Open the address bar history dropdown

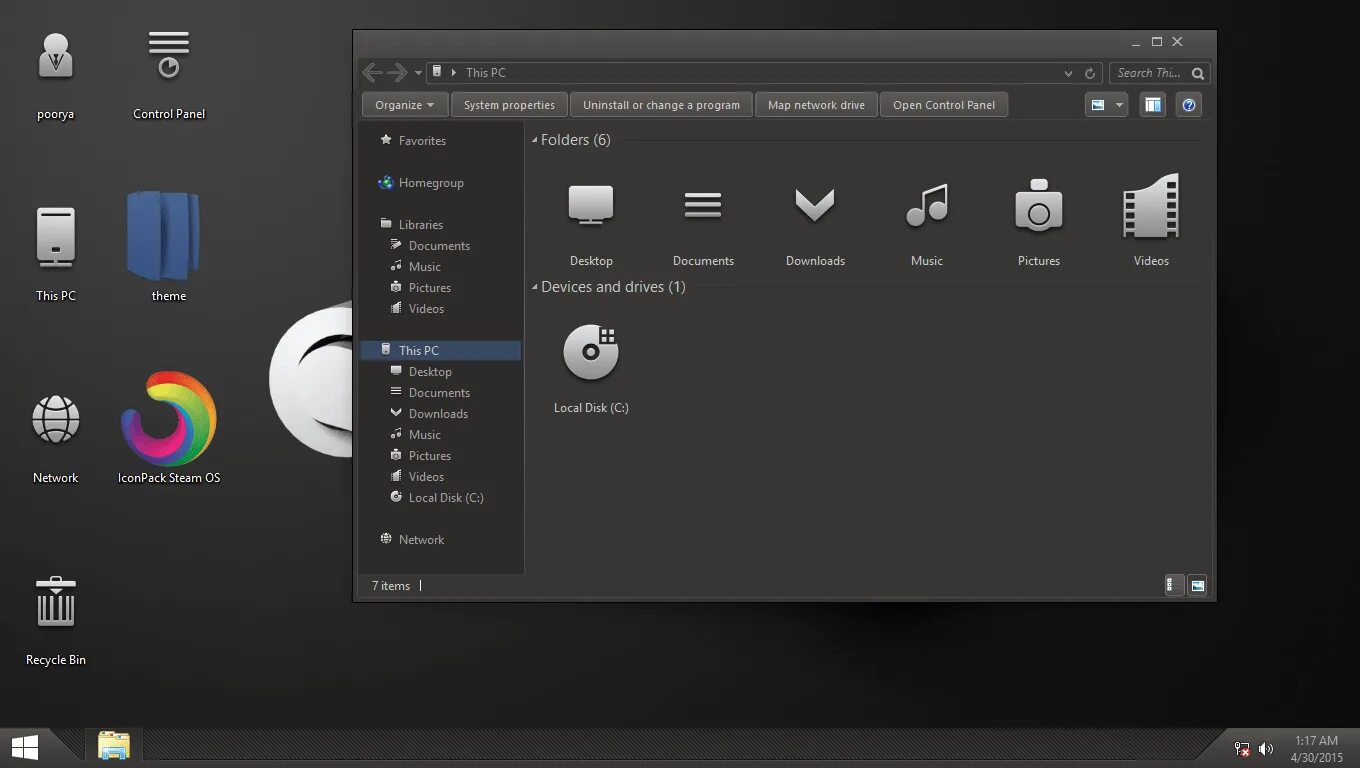[1068, 72]
